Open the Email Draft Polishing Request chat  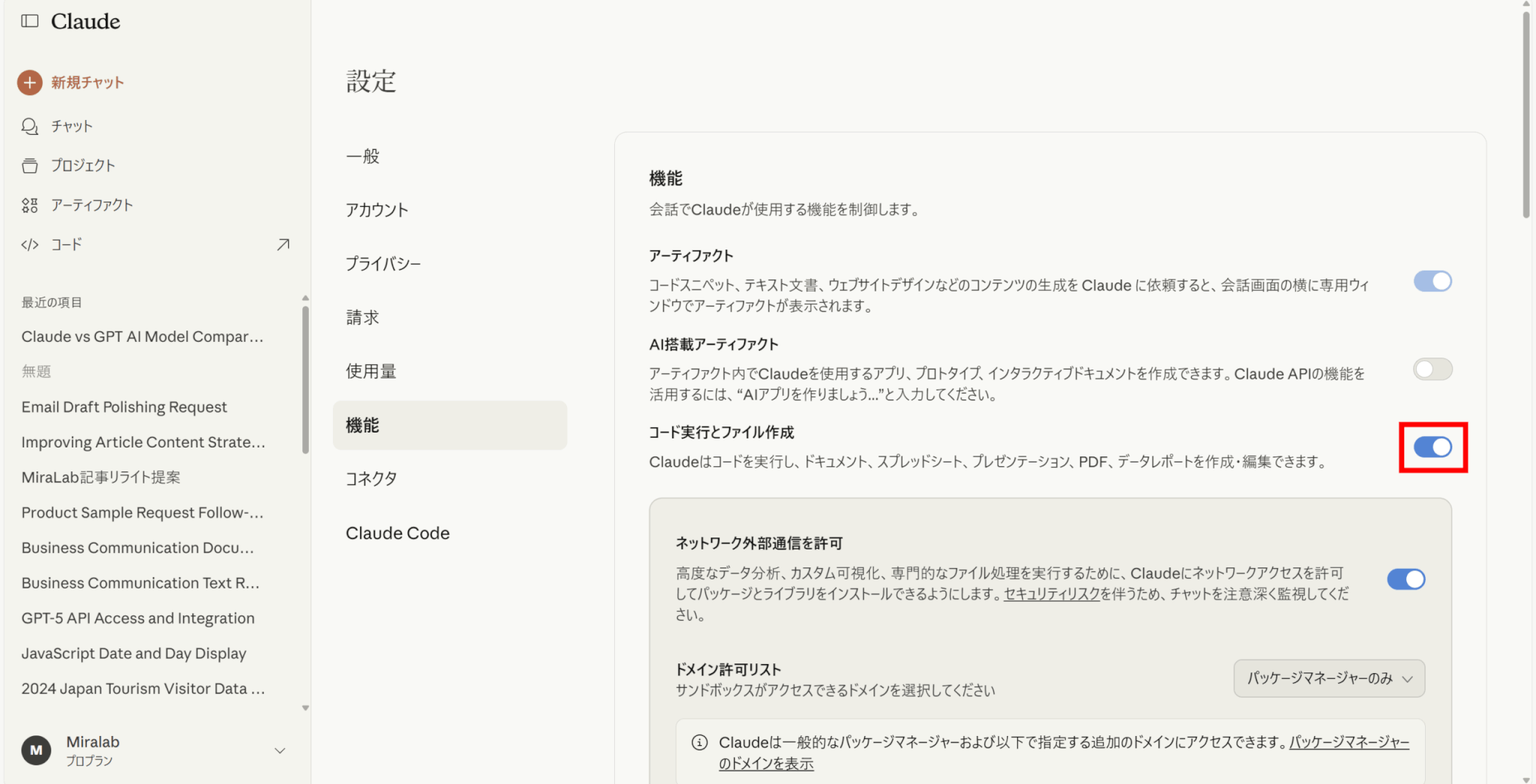tap(124, 407)
